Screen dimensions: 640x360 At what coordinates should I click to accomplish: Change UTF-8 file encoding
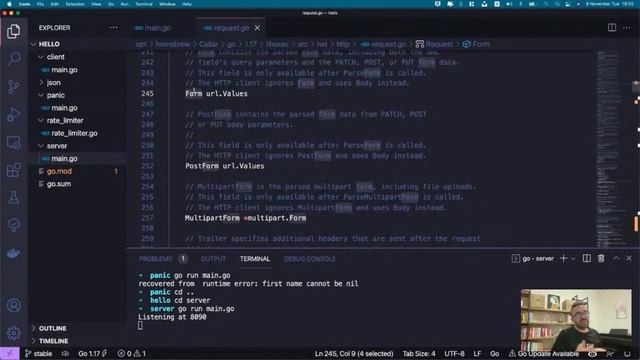(x=454, y=353)
